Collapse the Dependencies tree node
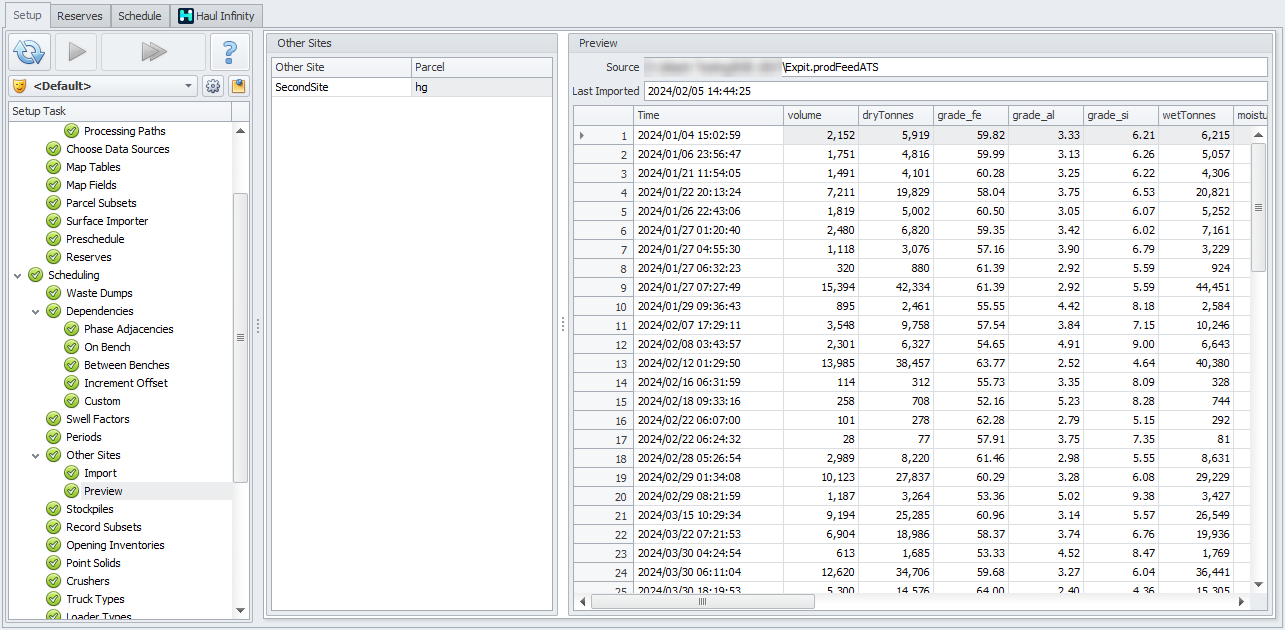This screenshot has width=1285, height=630. point(36,311)
